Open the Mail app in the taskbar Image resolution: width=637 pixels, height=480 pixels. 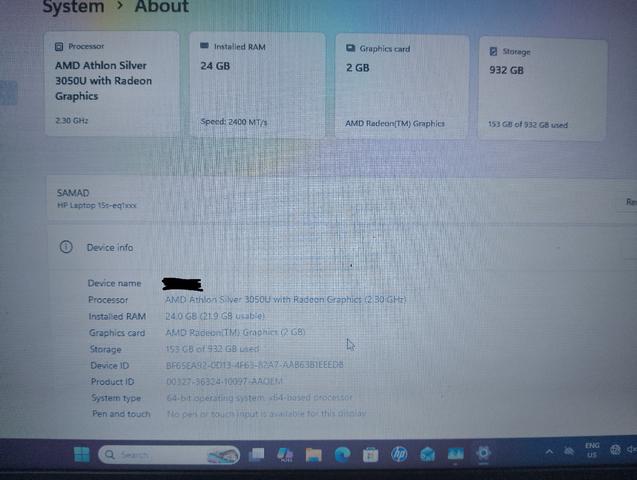(427, 454)
